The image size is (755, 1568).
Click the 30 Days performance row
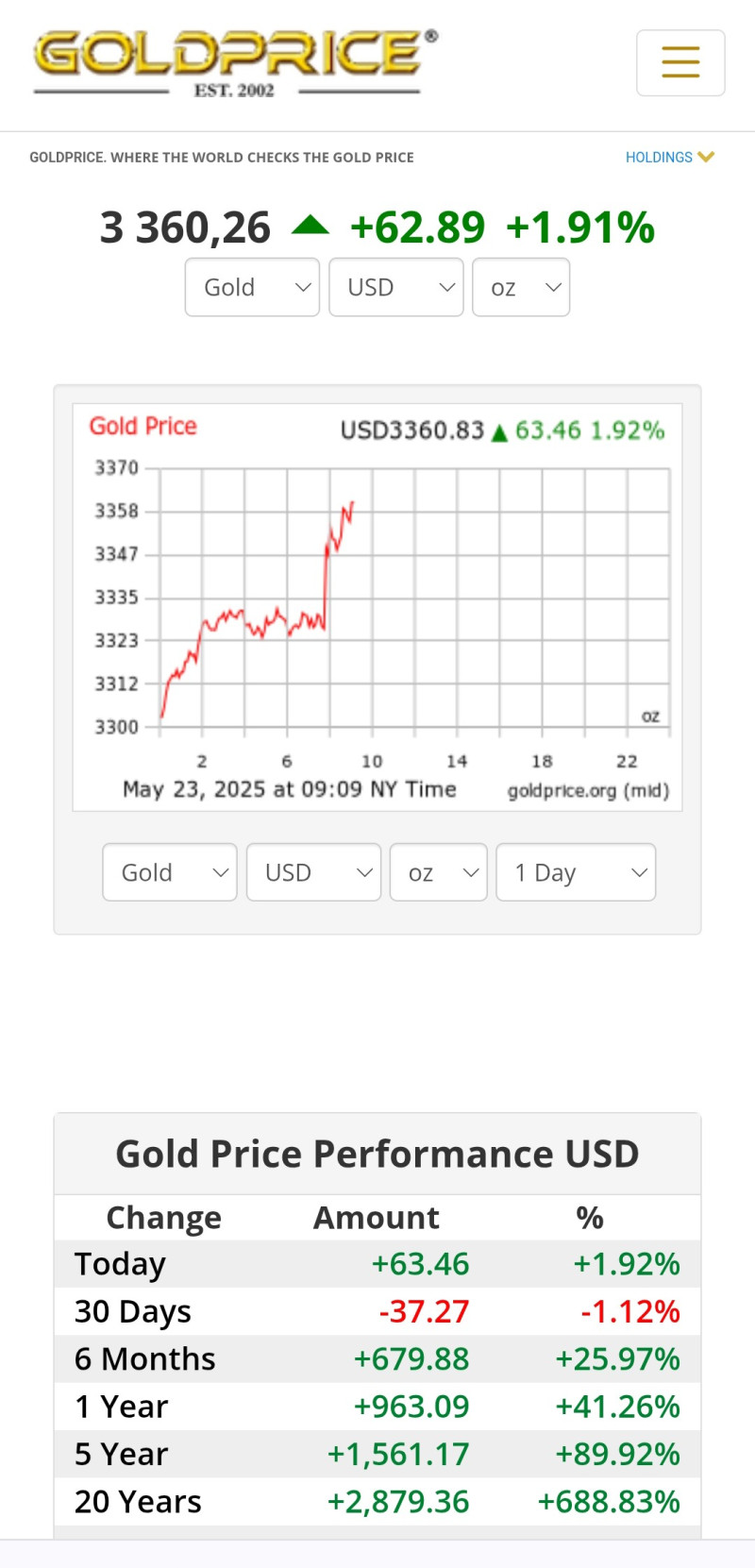[x=377, y=1311]
